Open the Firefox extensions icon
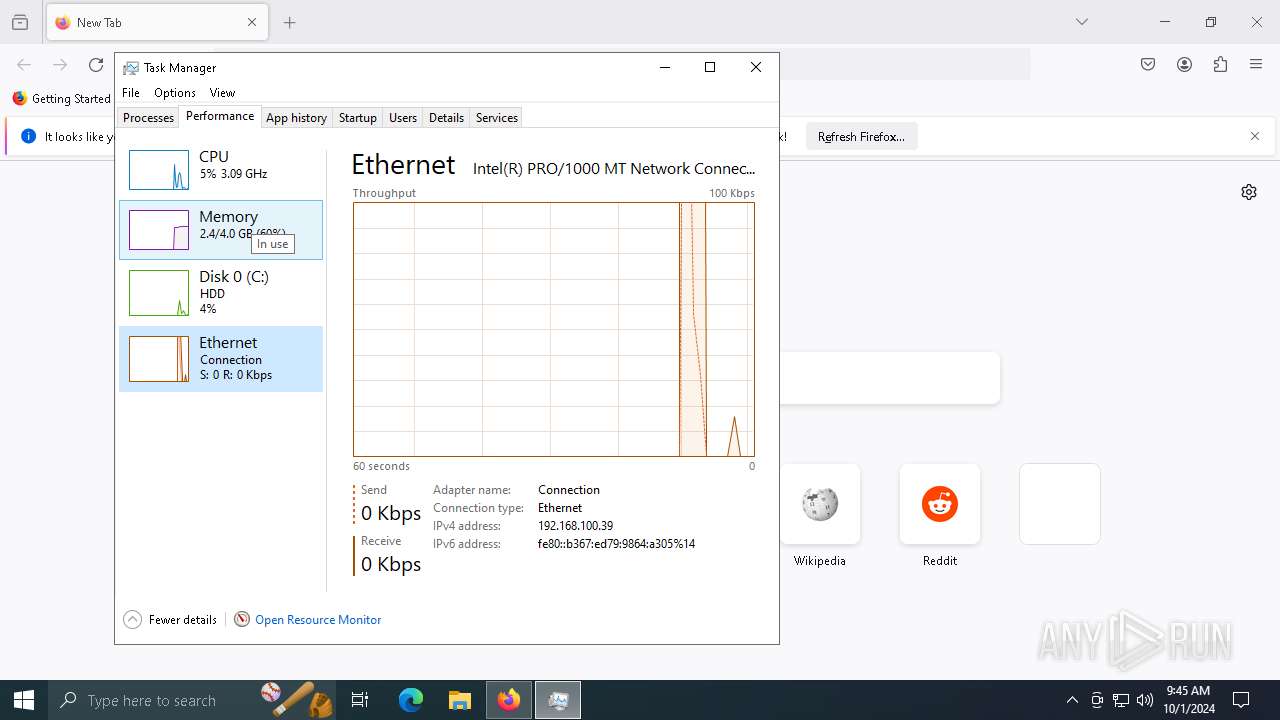This screenshot has height=720, width=1280. (x=1220, y=65)
